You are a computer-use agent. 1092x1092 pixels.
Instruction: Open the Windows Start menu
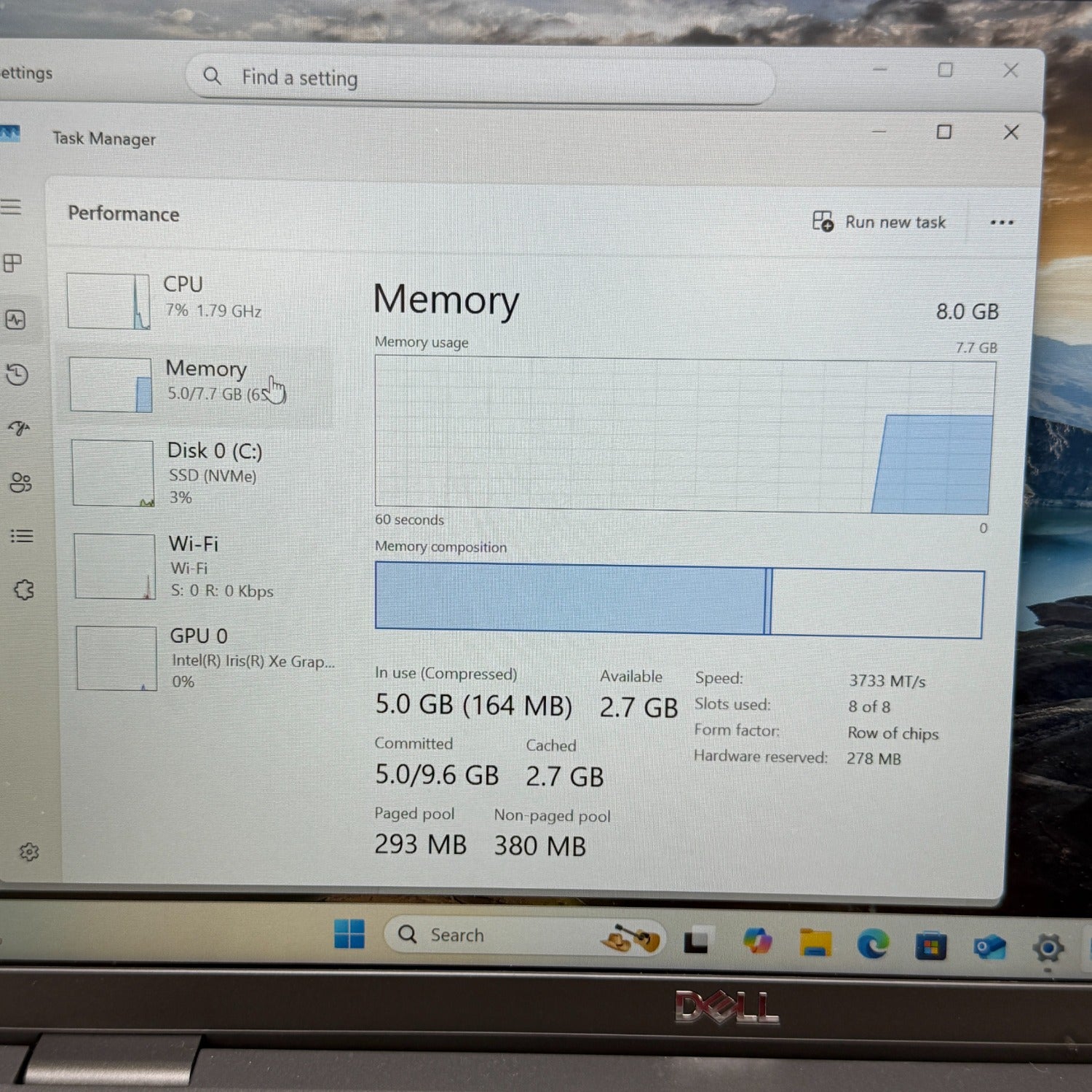click(349, 934)
